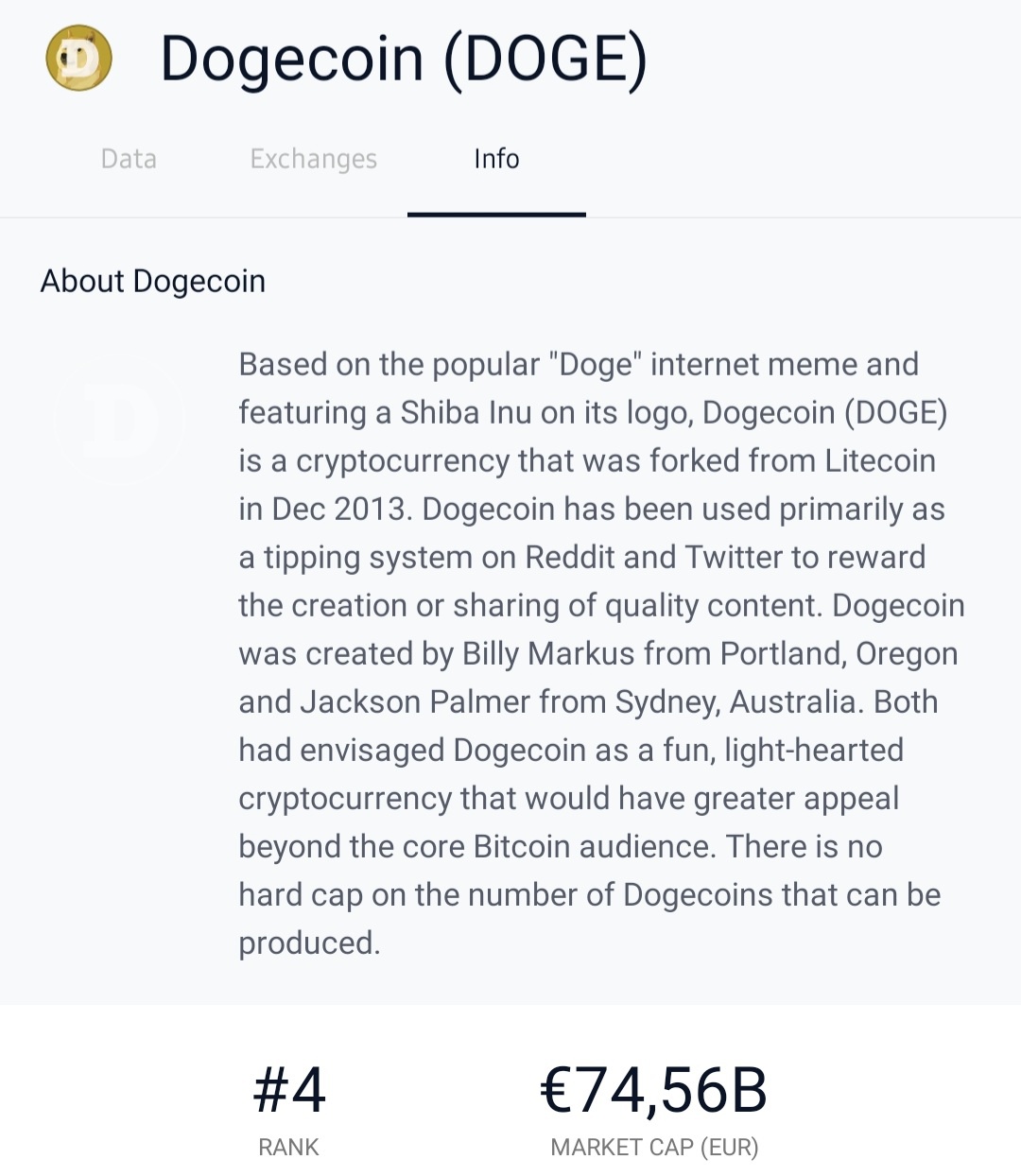The width and height of the screenshot is (1021, 1176).
Task: Click the name Billy Markus in description
Action: point(547,653)
